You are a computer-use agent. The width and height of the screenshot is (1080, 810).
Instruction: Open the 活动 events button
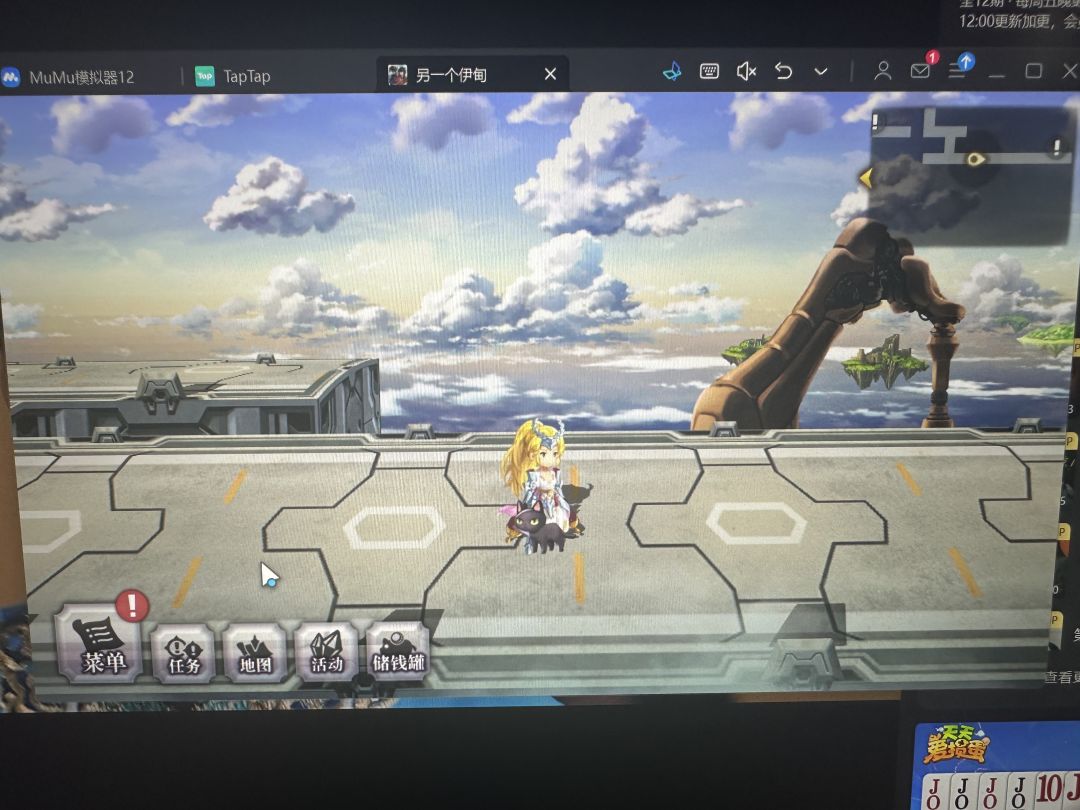tap(326, 652)
